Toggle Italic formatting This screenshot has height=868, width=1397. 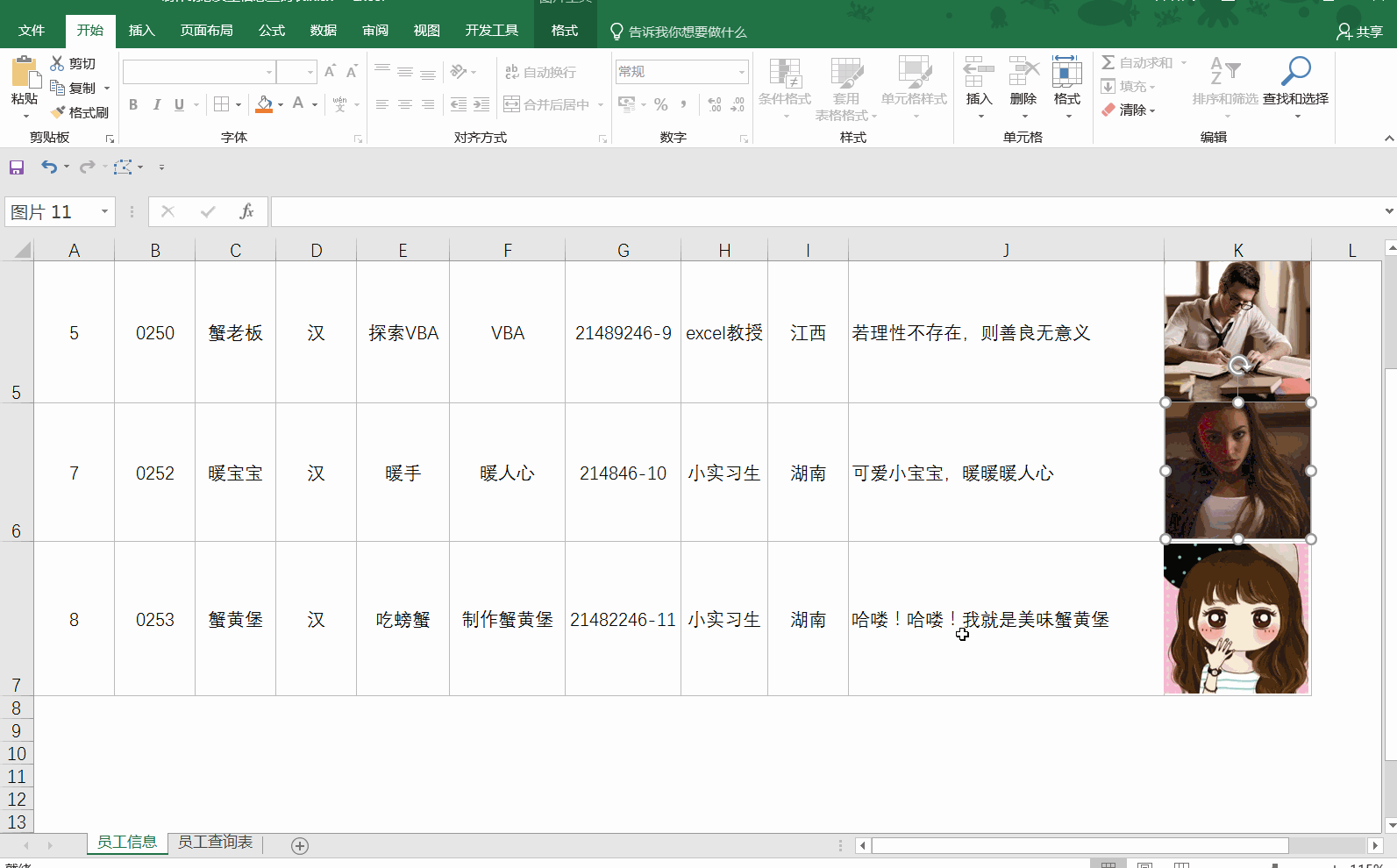pos(156,104)
